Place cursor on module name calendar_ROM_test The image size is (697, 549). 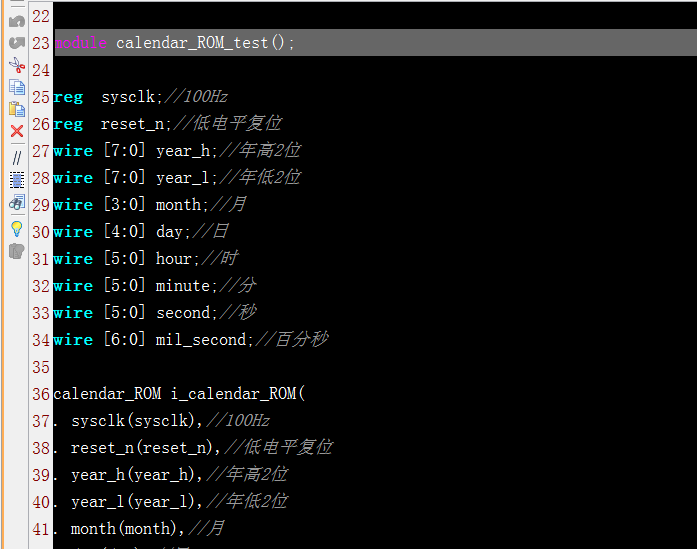point(191,43)
